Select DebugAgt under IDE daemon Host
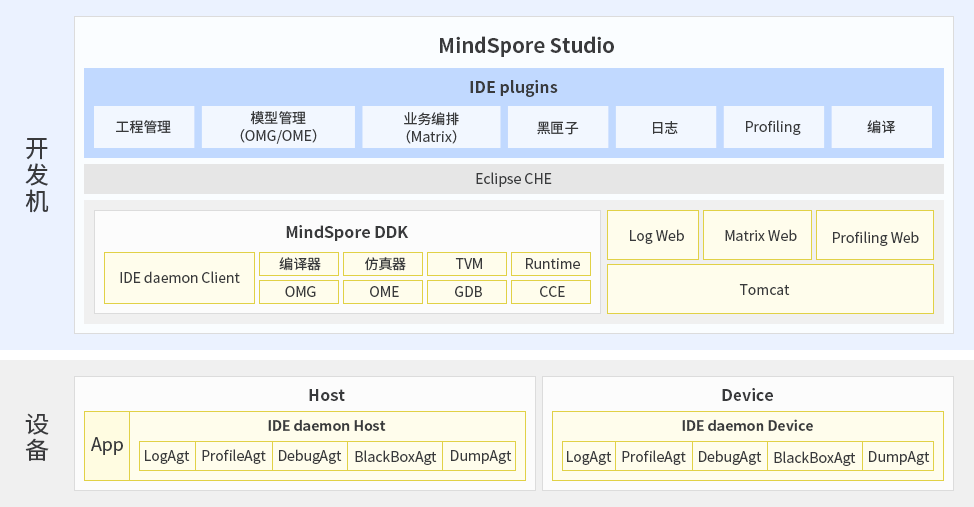 [x=309, y=456]
